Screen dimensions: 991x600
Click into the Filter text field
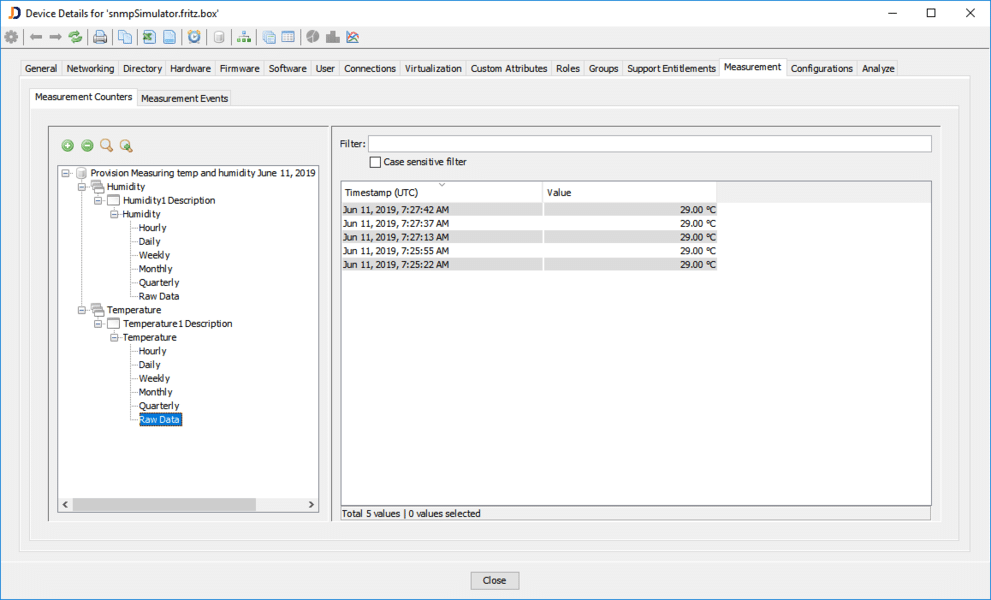[649, 144]
